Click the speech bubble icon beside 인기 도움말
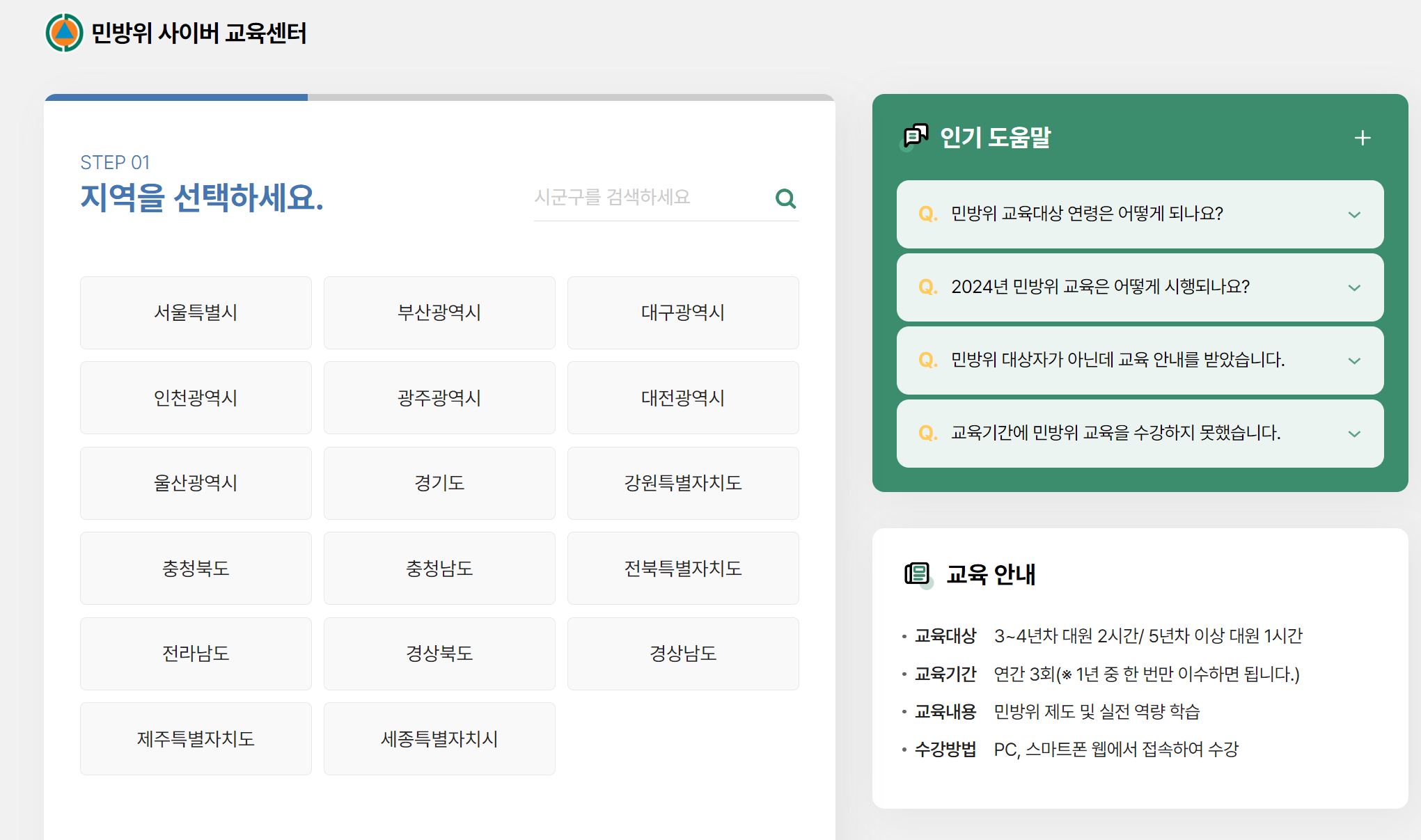This screenshot has width=1421, height=840. [x=916, y=136]
